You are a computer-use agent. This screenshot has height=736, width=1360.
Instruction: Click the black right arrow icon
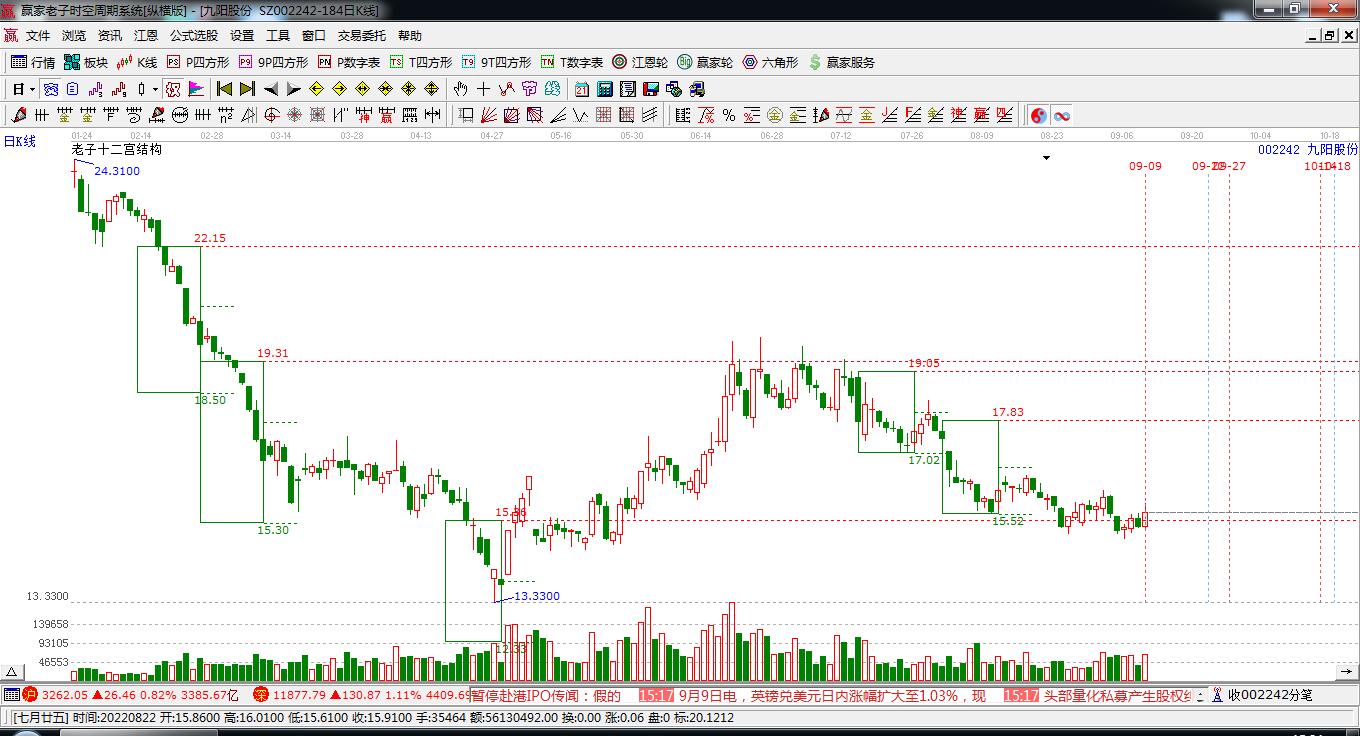click(293, 89)
